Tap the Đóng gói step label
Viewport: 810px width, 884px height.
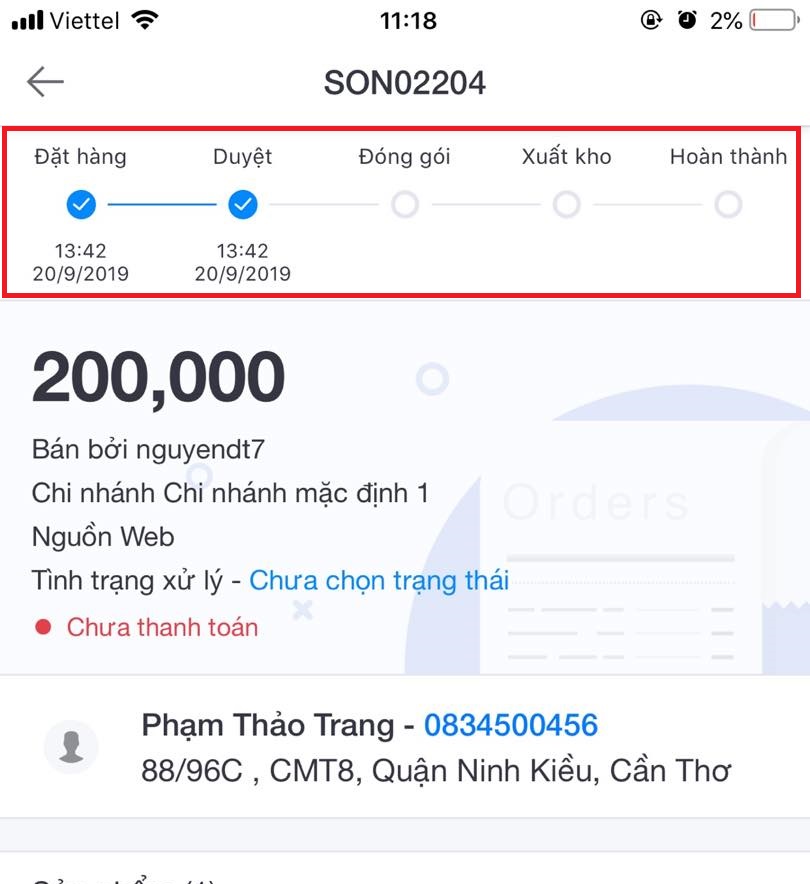pos(405,157)
